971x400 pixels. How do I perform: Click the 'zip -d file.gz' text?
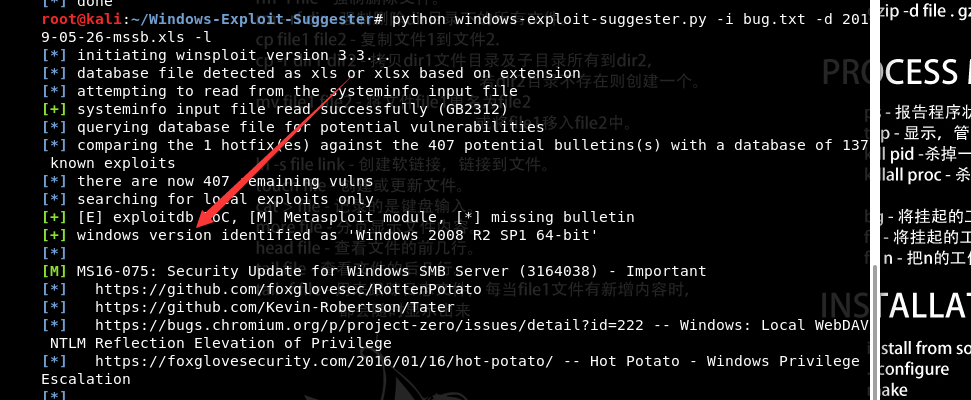pyautogui.click(x=926, y=12)
